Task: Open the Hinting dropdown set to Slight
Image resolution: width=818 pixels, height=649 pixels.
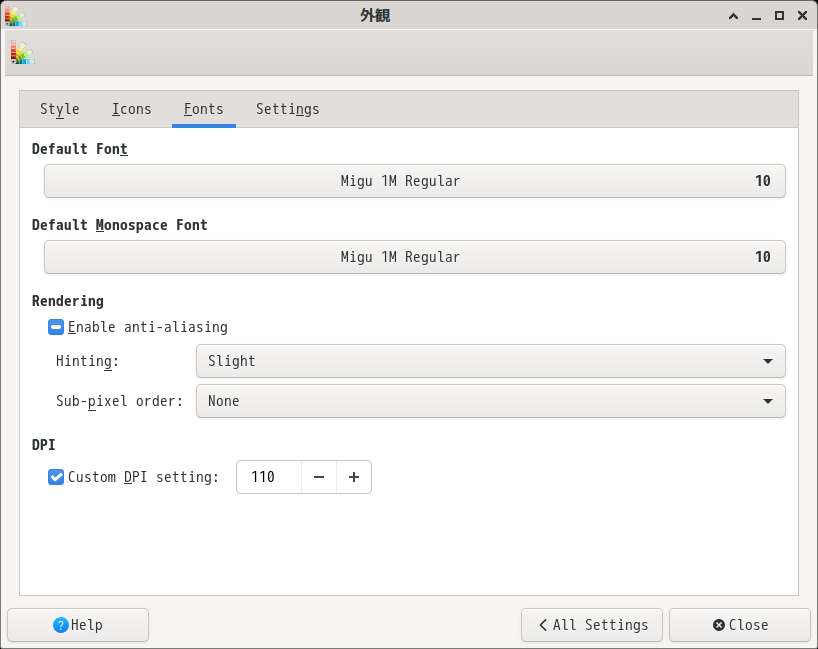Action: tap(490, 361)
